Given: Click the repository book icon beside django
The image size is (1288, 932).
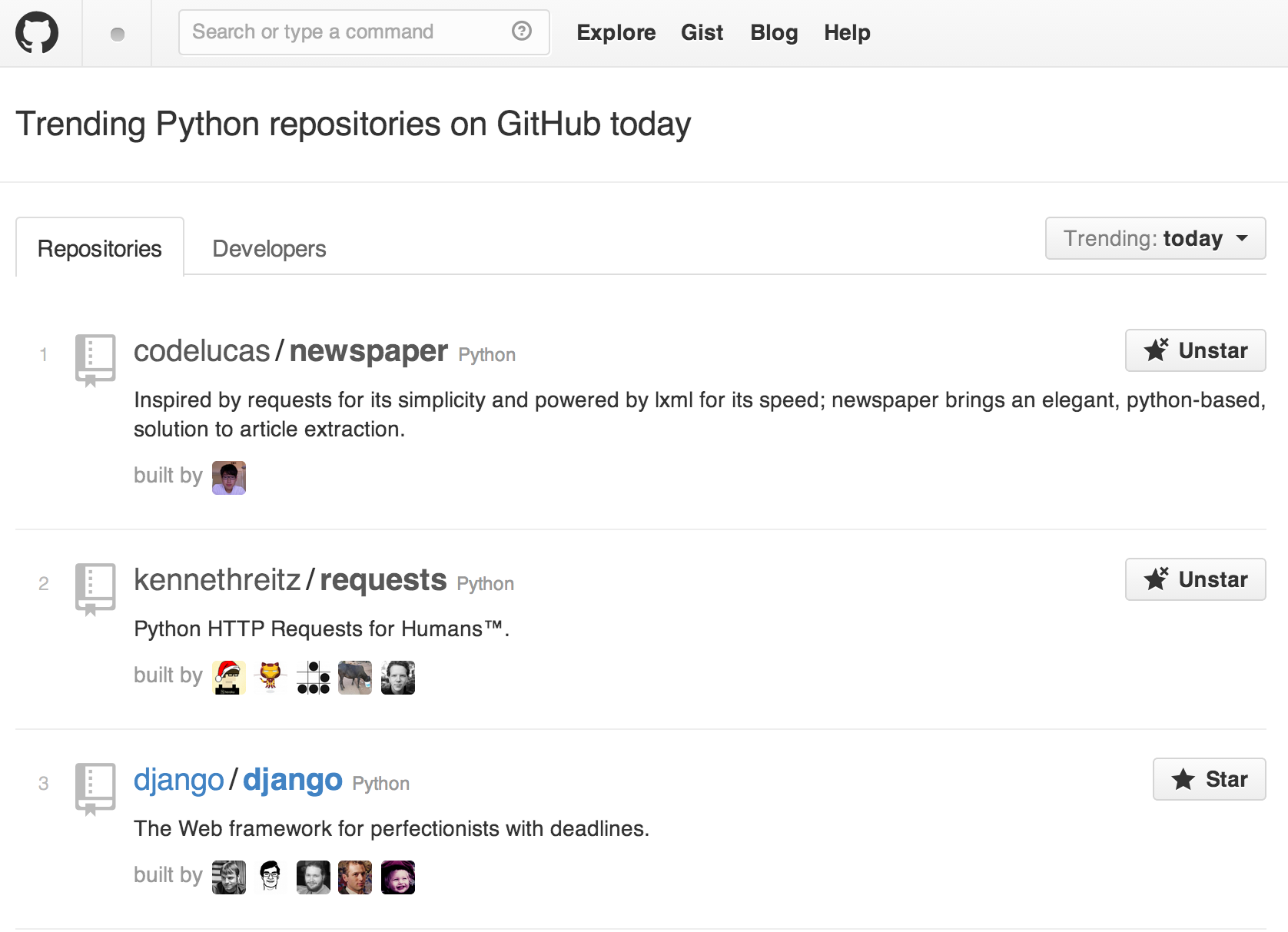Looking at the screenshot, I should pos(95,788).
